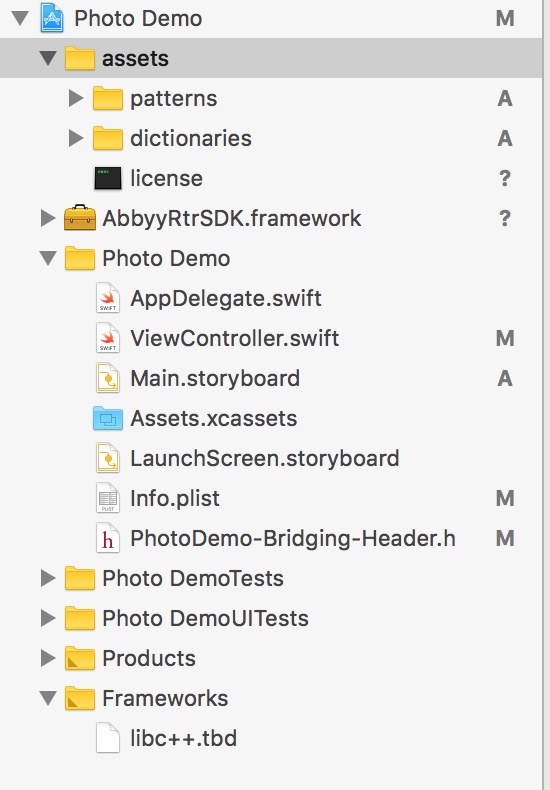
Task: Expand the Photo DemoUITests group
Action: (48, 618)
